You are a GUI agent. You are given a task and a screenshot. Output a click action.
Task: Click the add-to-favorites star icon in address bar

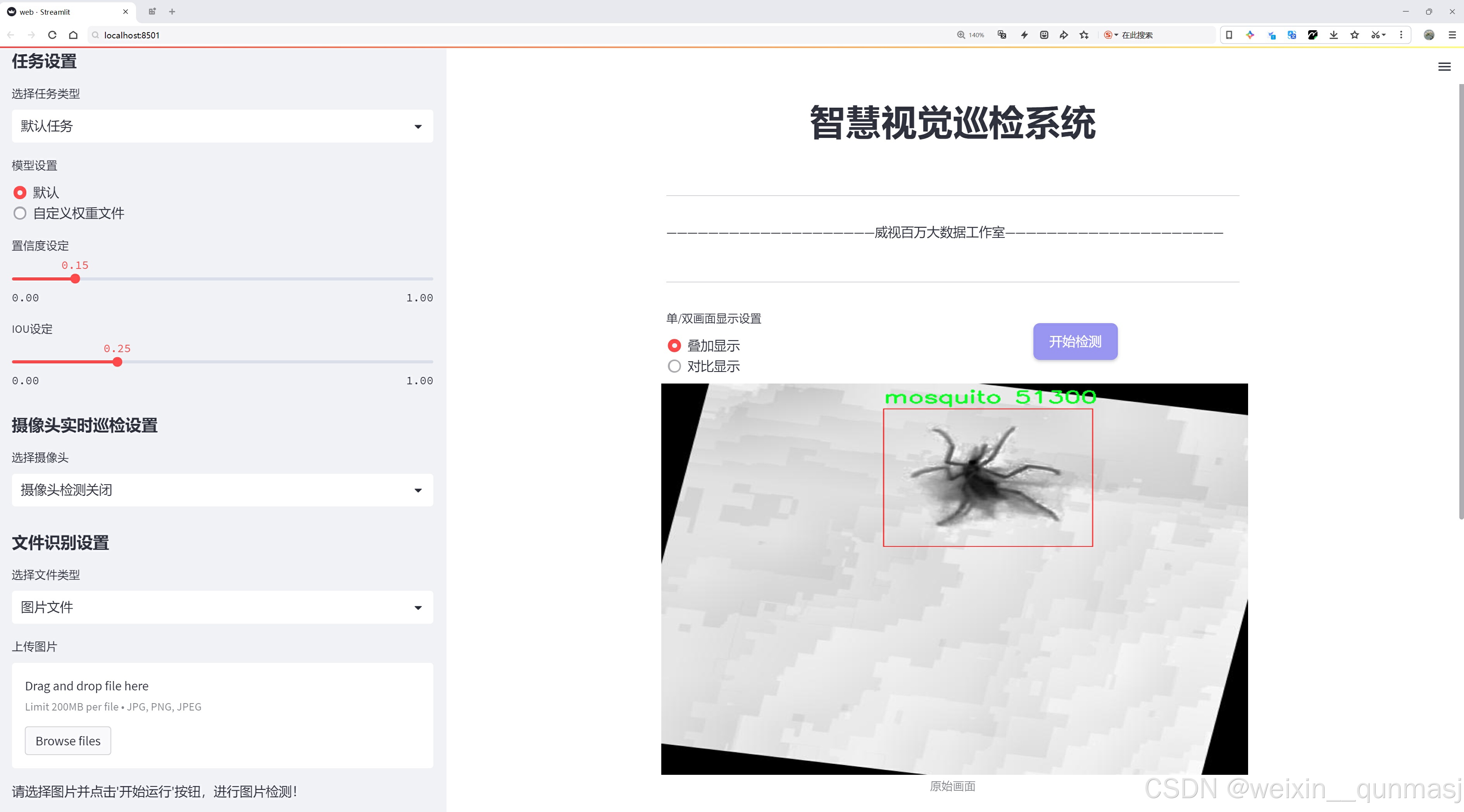1084,35
